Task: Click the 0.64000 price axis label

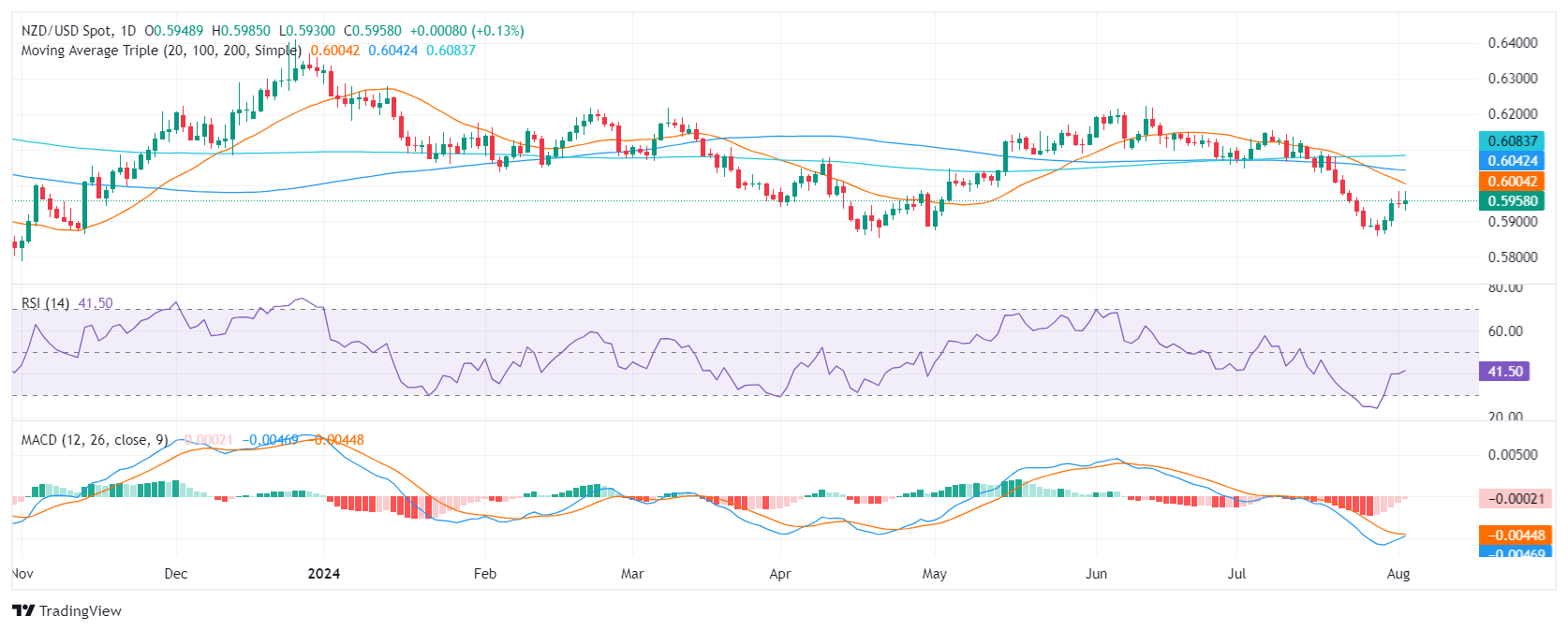Action: click(x=1513, y=43)
